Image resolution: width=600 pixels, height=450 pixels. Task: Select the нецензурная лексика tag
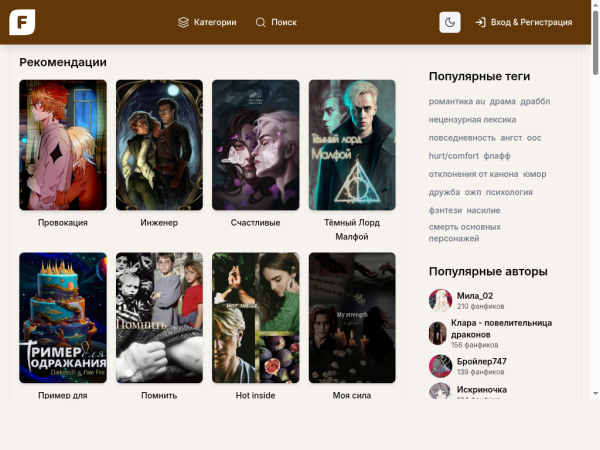pyautogui.click(x=472, y=120)
